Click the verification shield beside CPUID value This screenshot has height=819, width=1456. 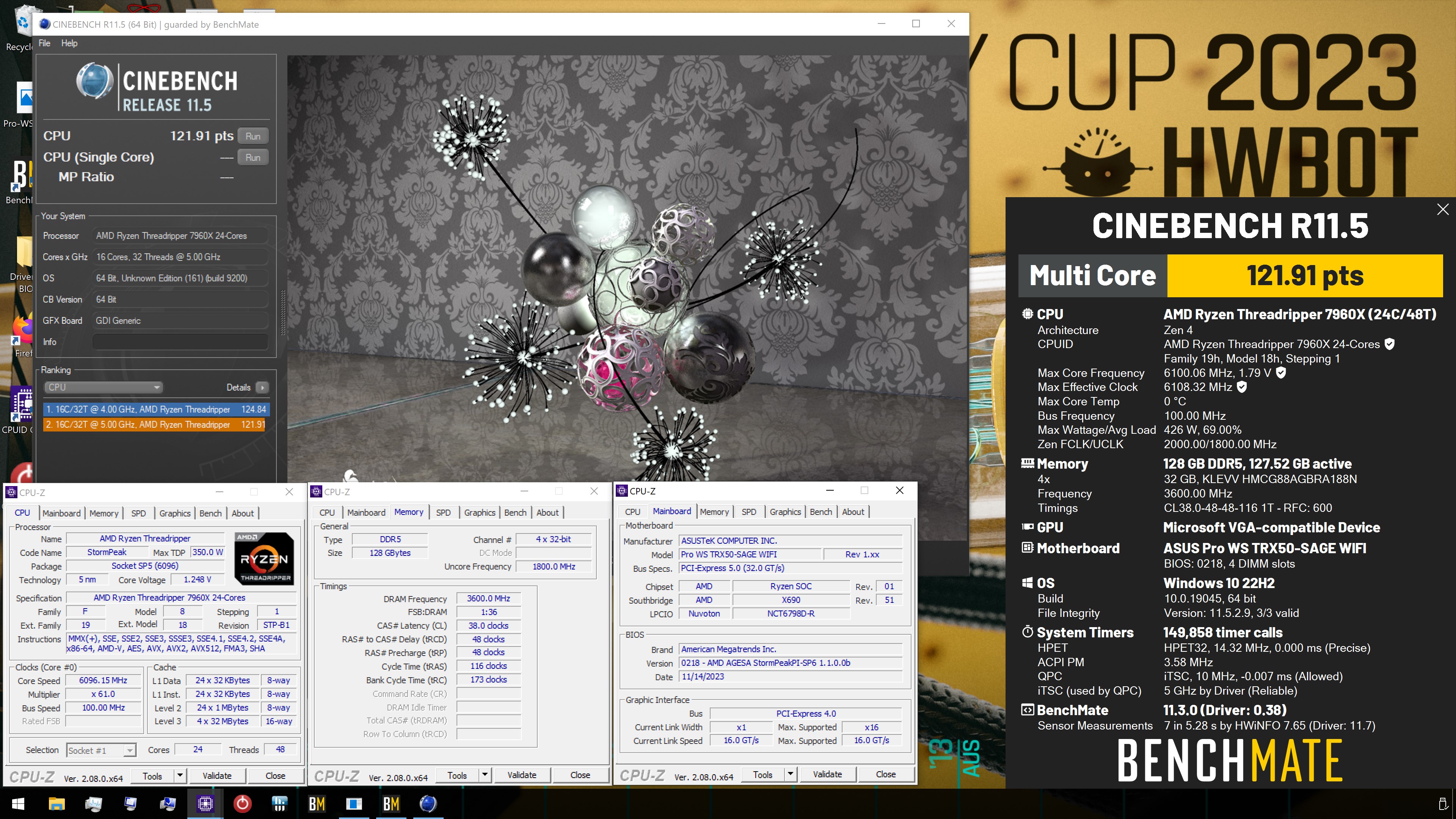1389,344
